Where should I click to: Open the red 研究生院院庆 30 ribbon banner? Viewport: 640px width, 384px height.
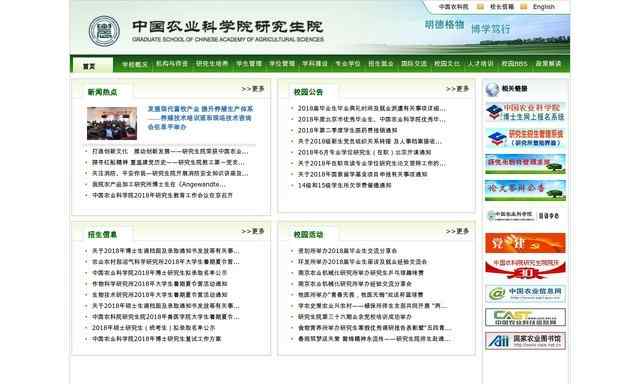(525, 269)
